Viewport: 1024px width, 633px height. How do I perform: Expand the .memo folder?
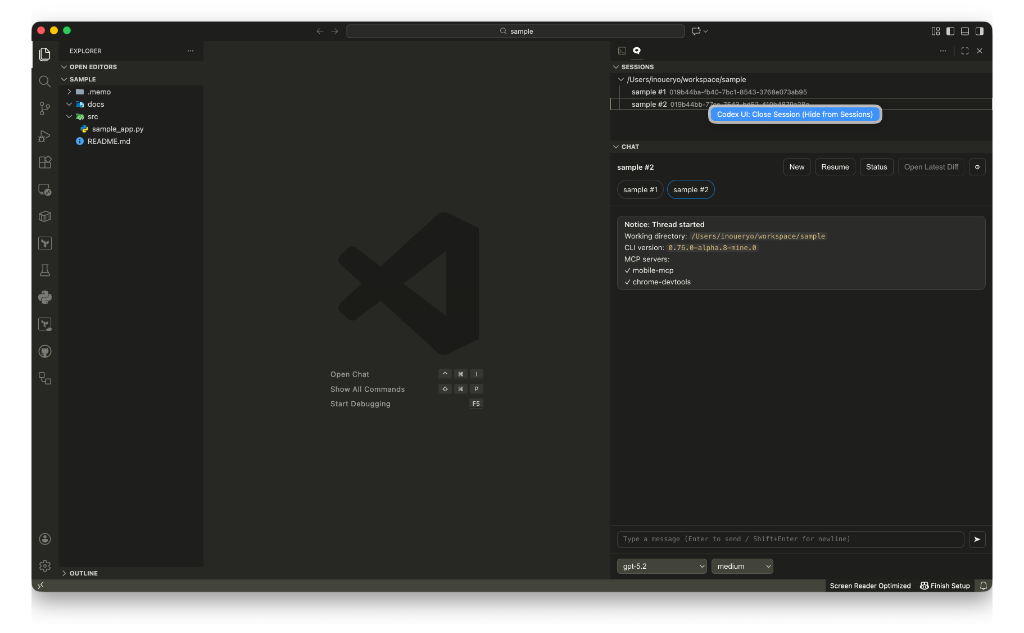[x=98, y=92]
